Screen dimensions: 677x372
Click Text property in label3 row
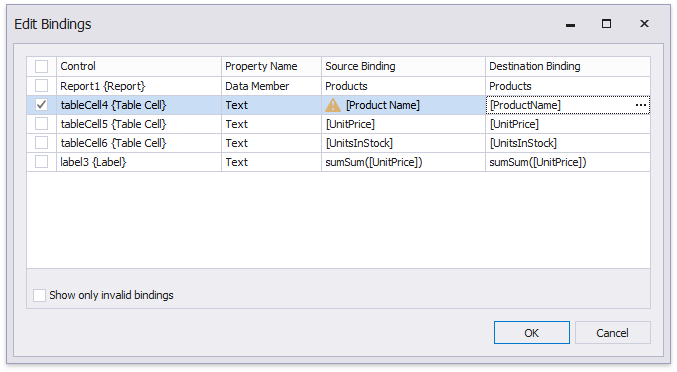[x=271, y=162]
